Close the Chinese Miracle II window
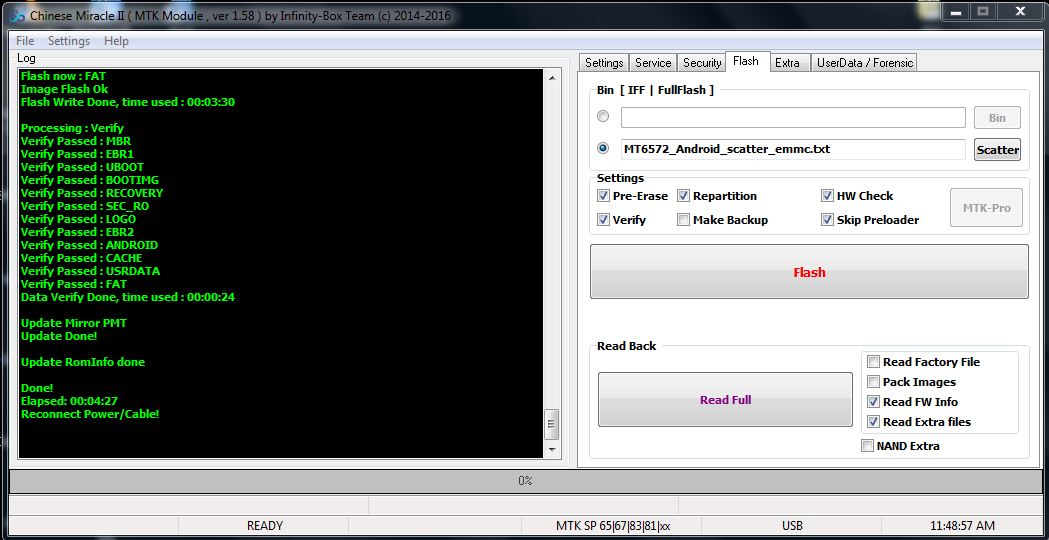This screenshot has height=540, width=1049. (1020, 12)
